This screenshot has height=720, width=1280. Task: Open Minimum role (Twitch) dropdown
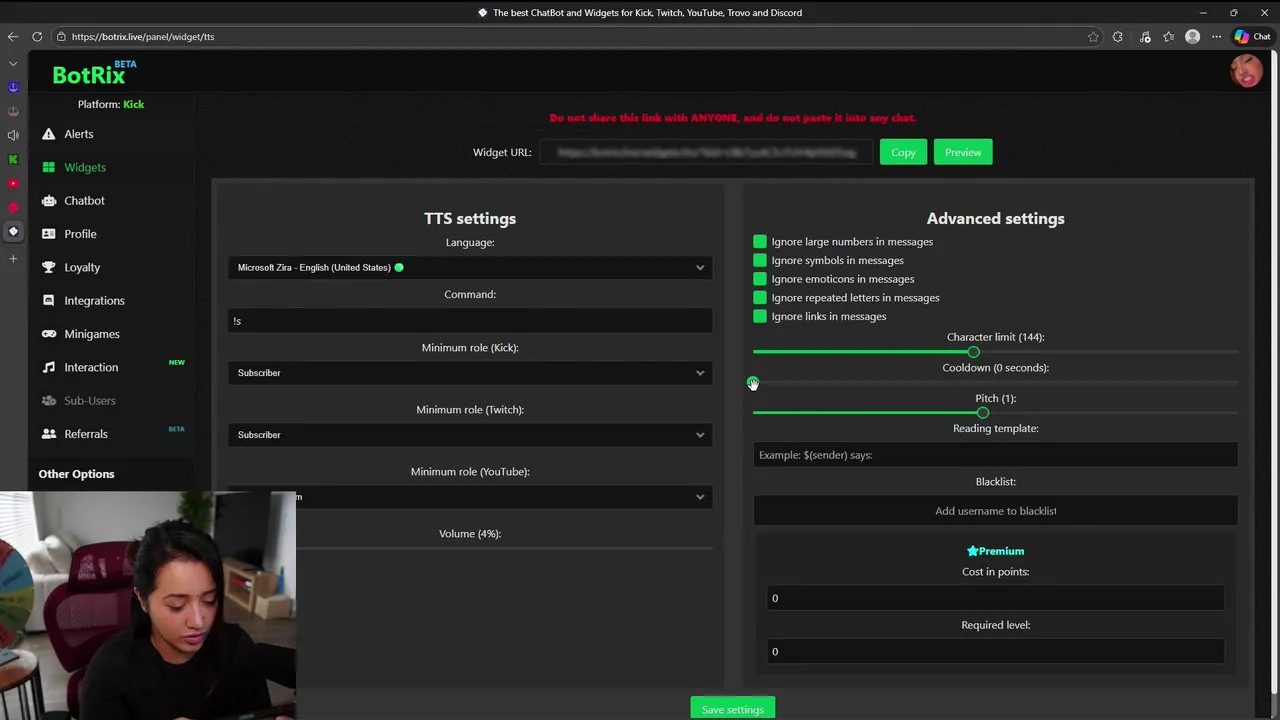click(x=470, y=435)
